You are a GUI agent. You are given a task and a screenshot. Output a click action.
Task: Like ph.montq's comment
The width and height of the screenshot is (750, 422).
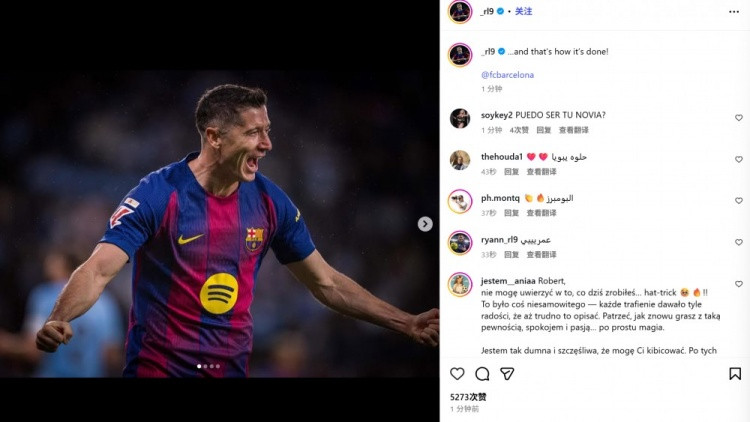[739, 201]
